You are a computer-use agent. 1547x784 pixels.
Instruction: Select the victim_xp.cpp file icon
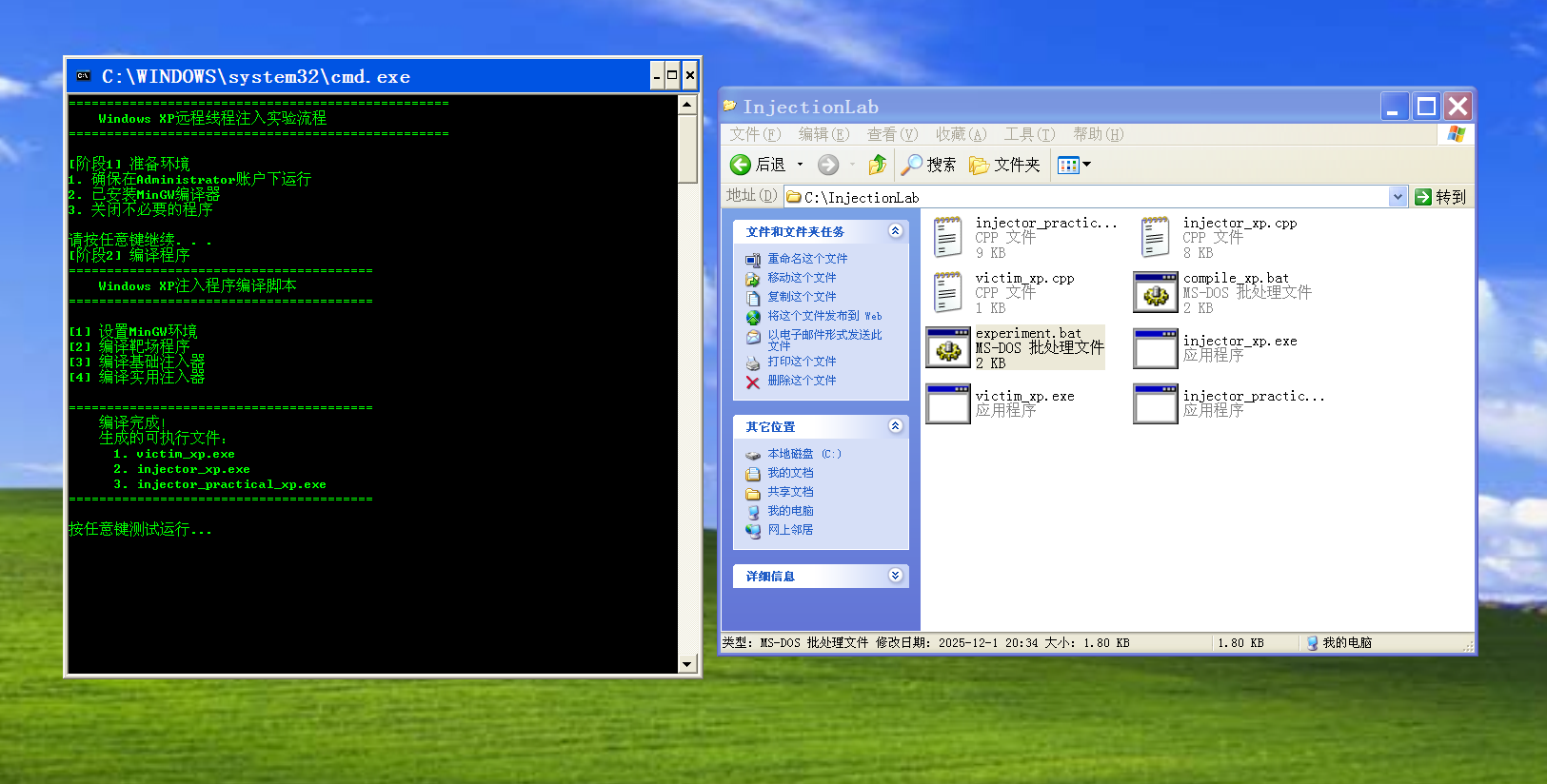947,292
